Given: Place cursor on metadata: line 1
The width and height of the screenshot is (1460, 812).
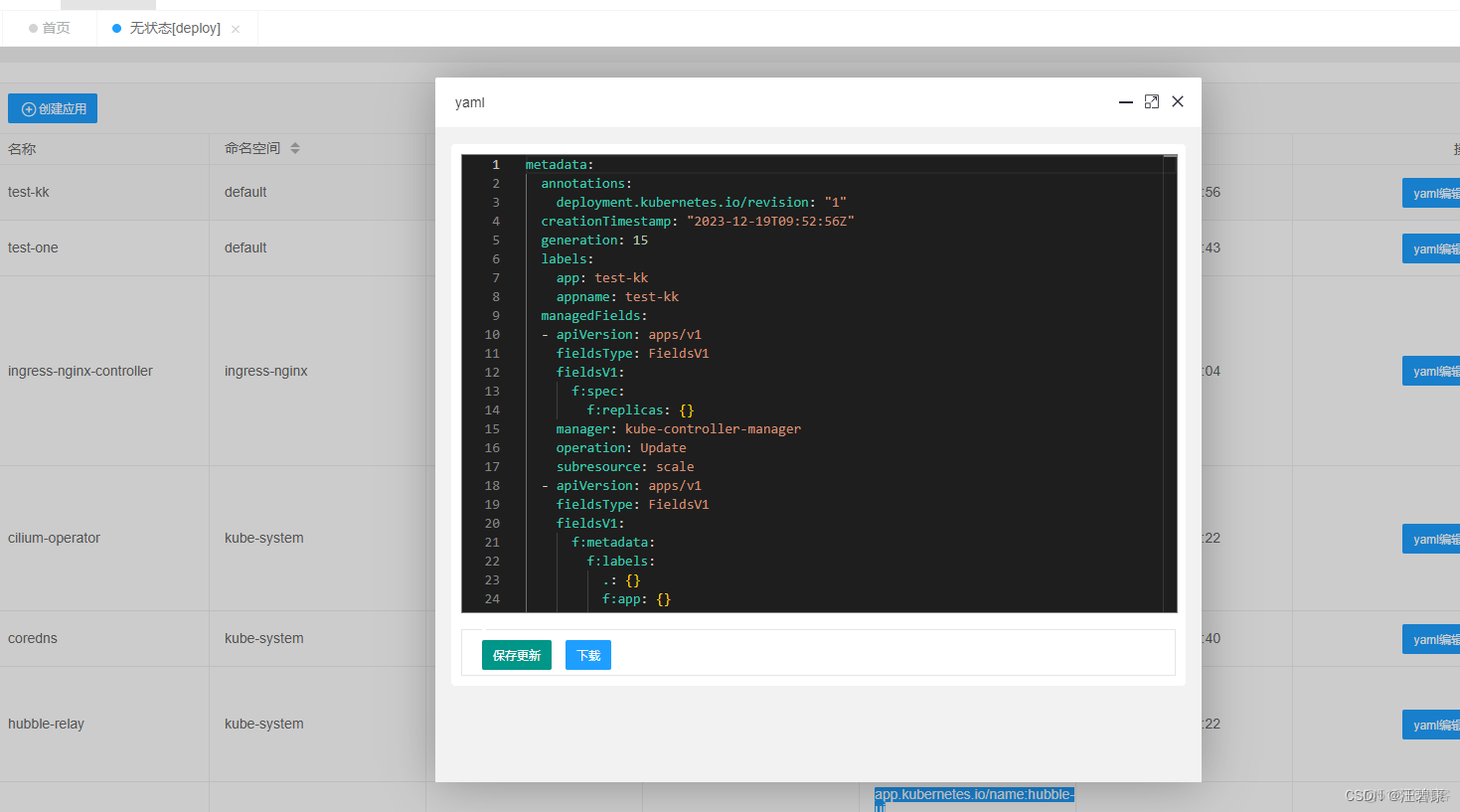Looking at the screenshot, I should pyautogui.click(x=560, y=164).
